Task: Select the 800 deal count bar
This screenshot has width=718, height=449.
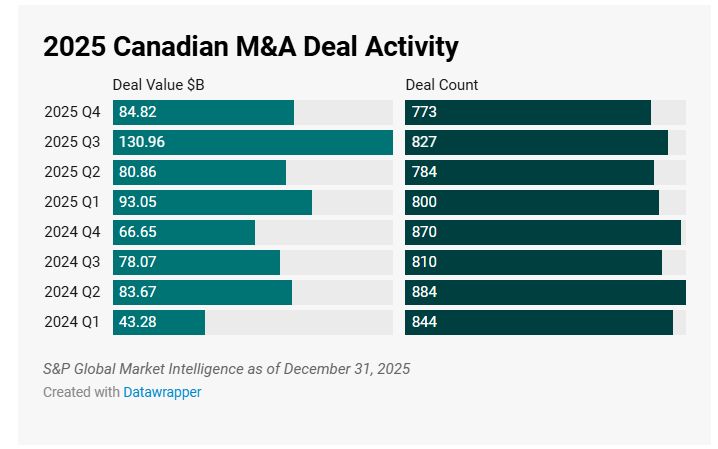Action: point(532,202)
